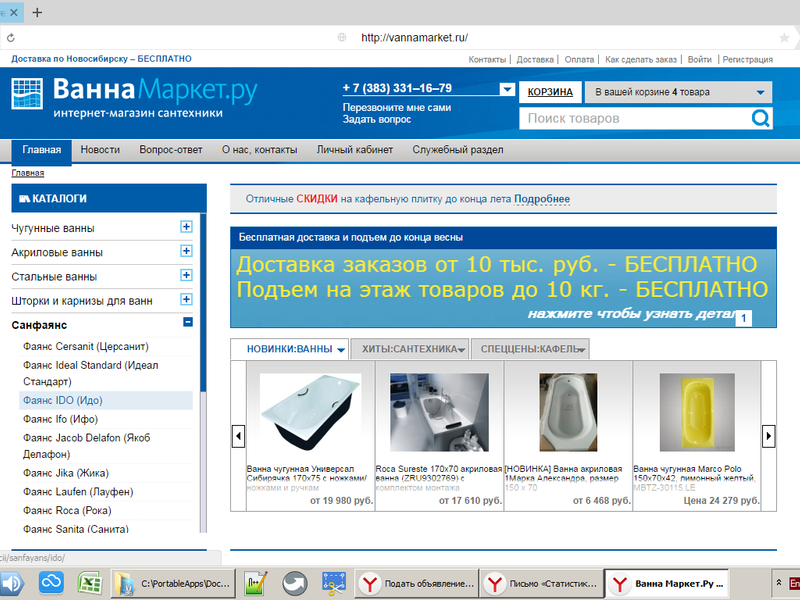Click banner slide indicator 1

[743, 318]
